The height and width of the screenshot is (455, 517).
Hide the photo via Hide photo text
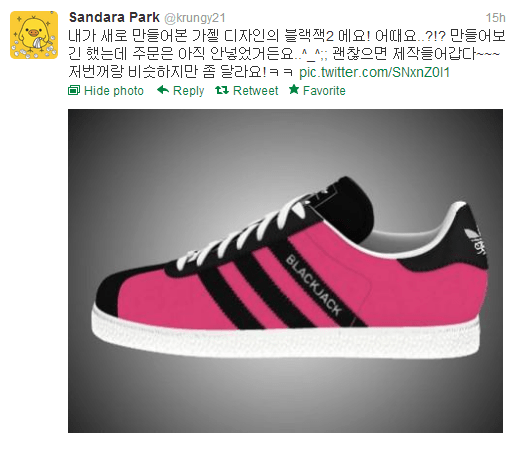click(114, 91)
